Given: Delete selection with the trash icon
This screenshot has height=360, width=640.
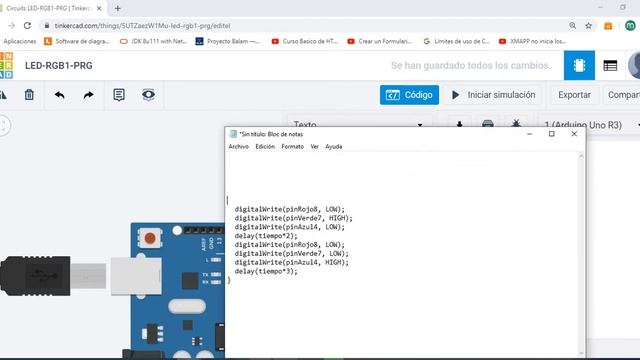Looking at the screenshot, I should click(29, 95).
